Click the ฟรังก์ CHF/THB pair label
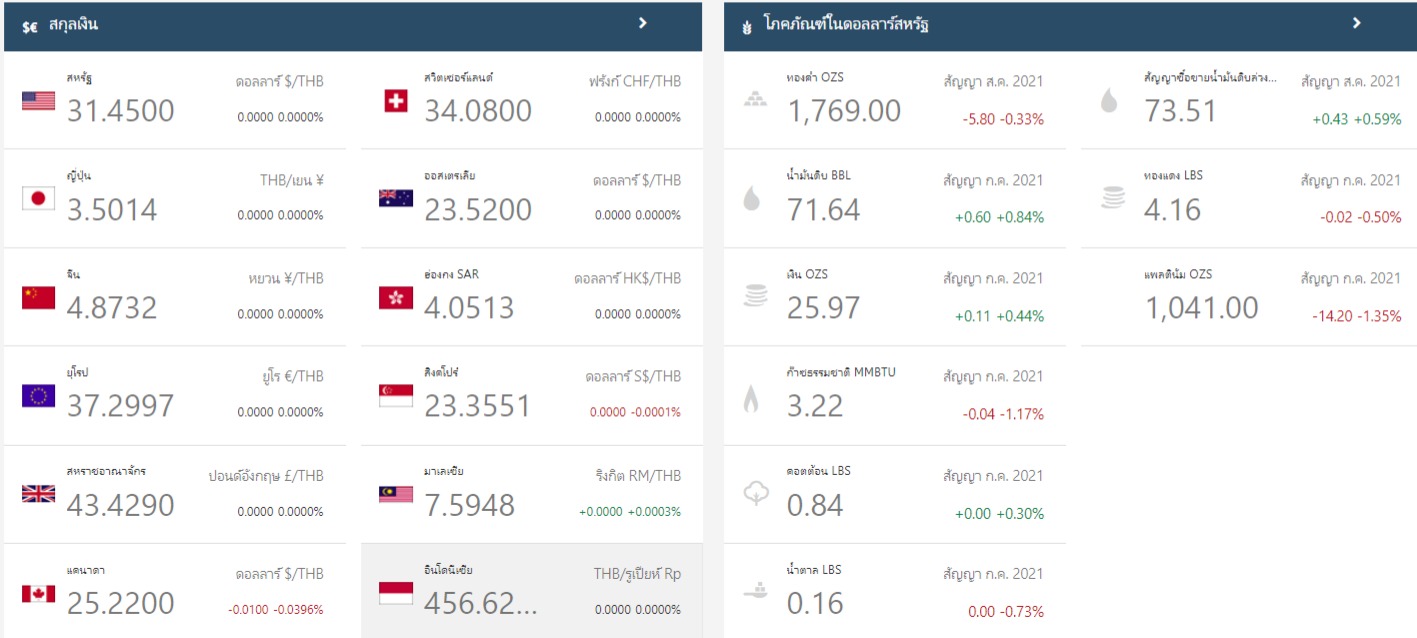 coord(635,81)
